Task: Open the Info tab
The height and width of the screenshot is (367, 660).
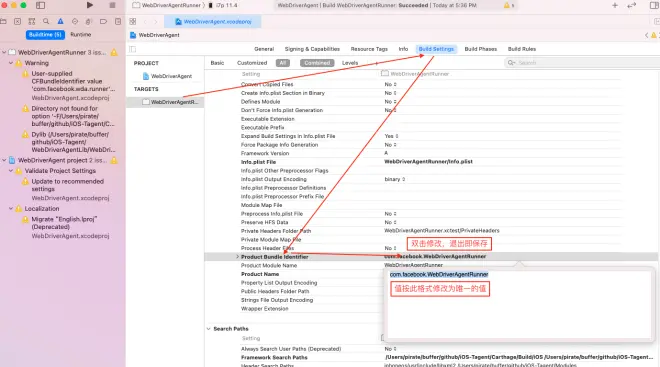Action: pos(403,49)
